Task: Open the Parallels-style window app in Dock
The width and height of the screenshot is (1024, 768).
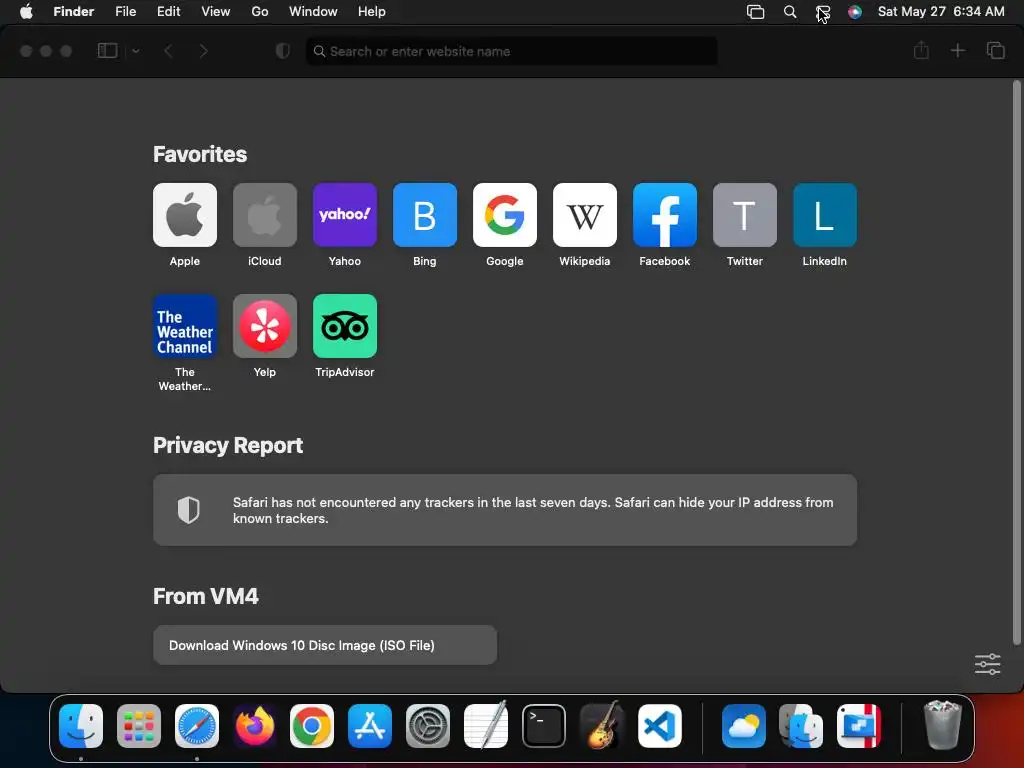Action: pyautogui.click(x=859, y=726)
